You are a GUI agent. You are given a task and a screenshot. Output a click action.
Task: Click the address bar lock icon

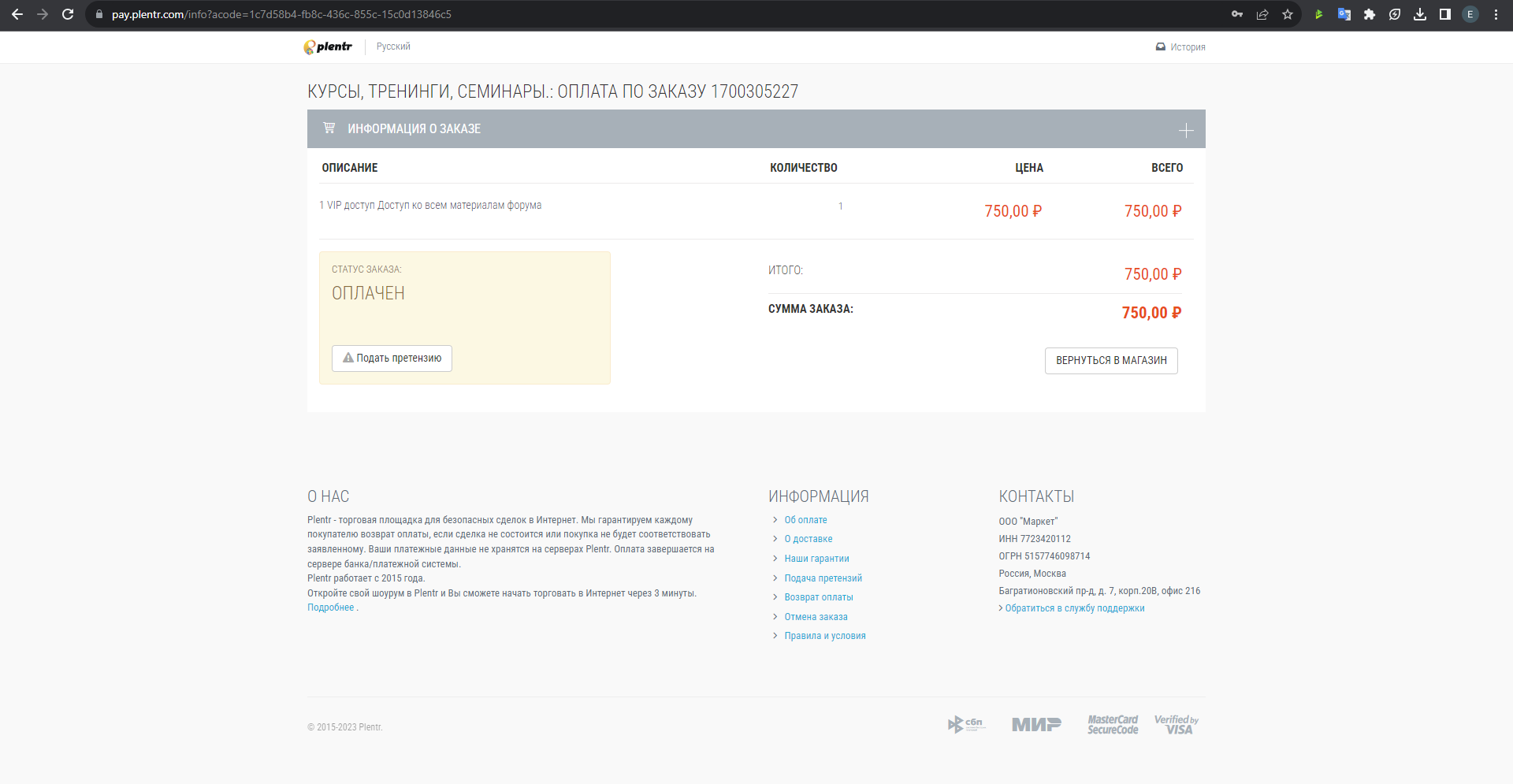99,14
